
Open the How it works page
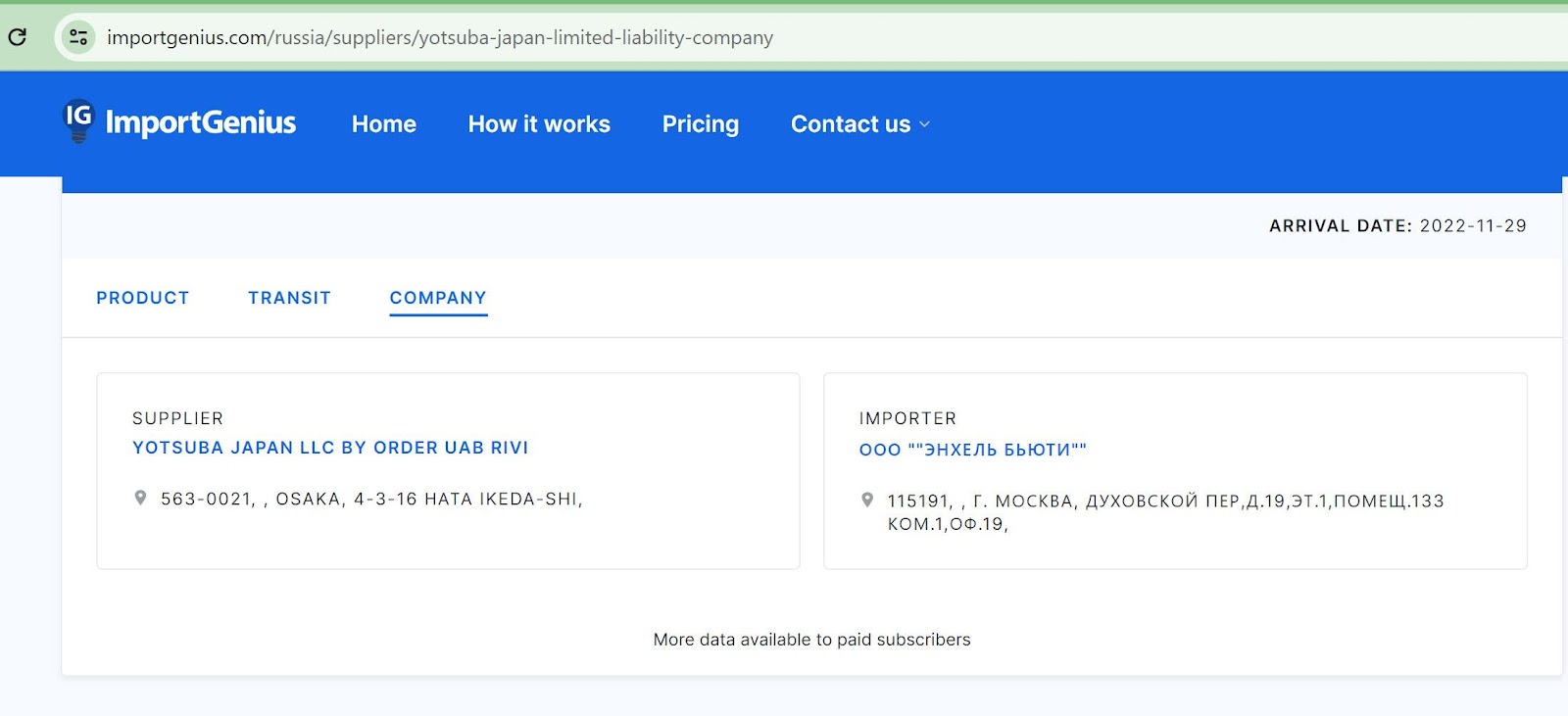point(539,124)
